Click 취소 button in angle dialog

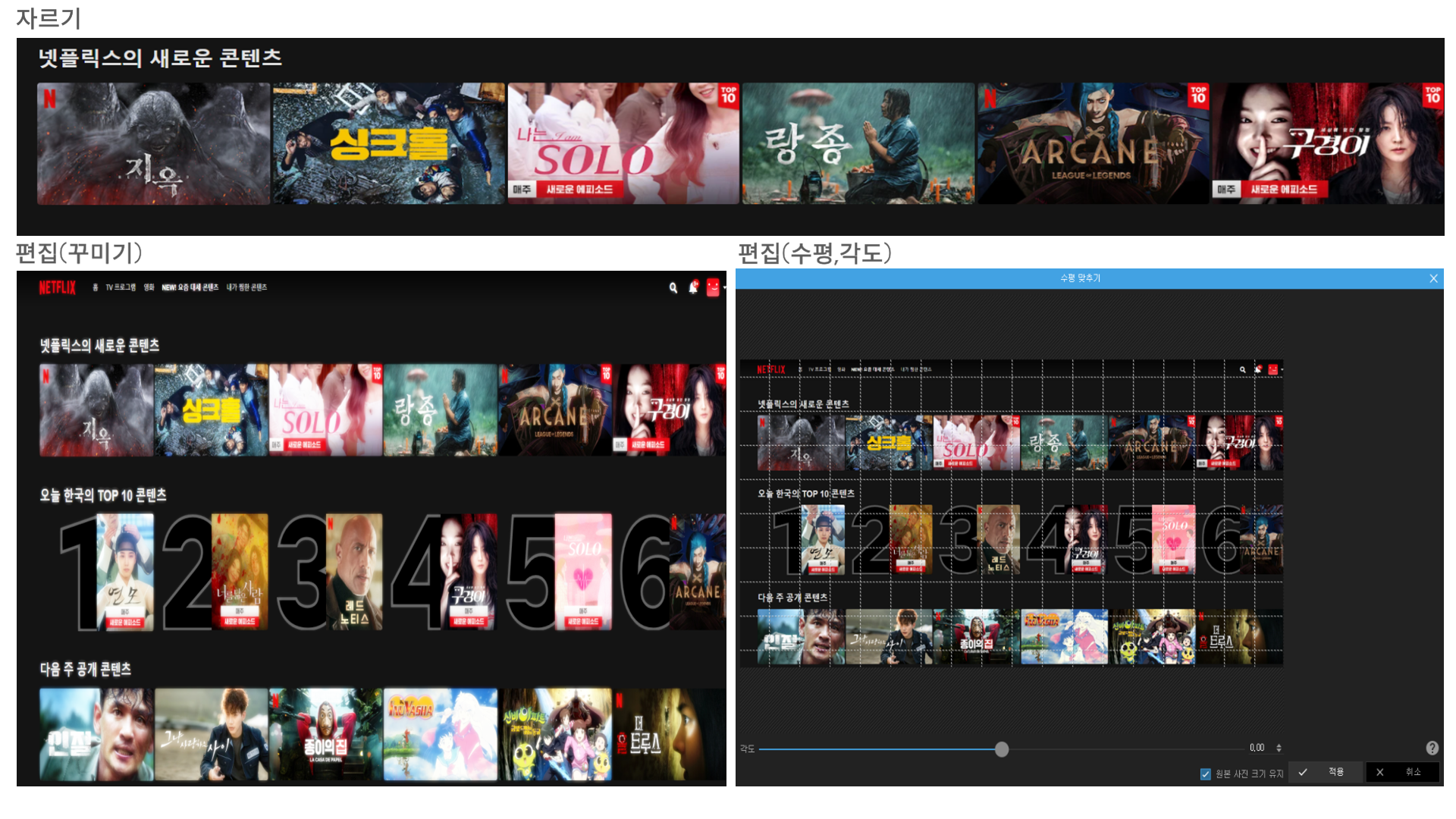click(x=1402, y=772)
